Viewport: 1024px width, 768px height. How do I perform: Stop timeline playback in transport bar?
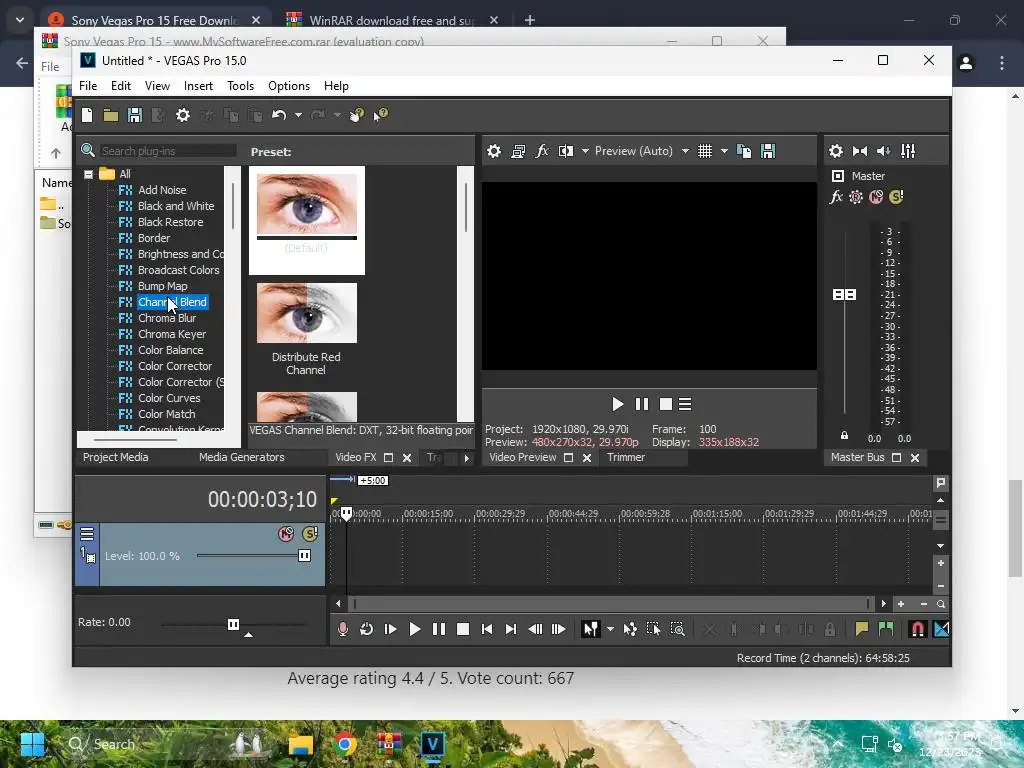(463, 629)
